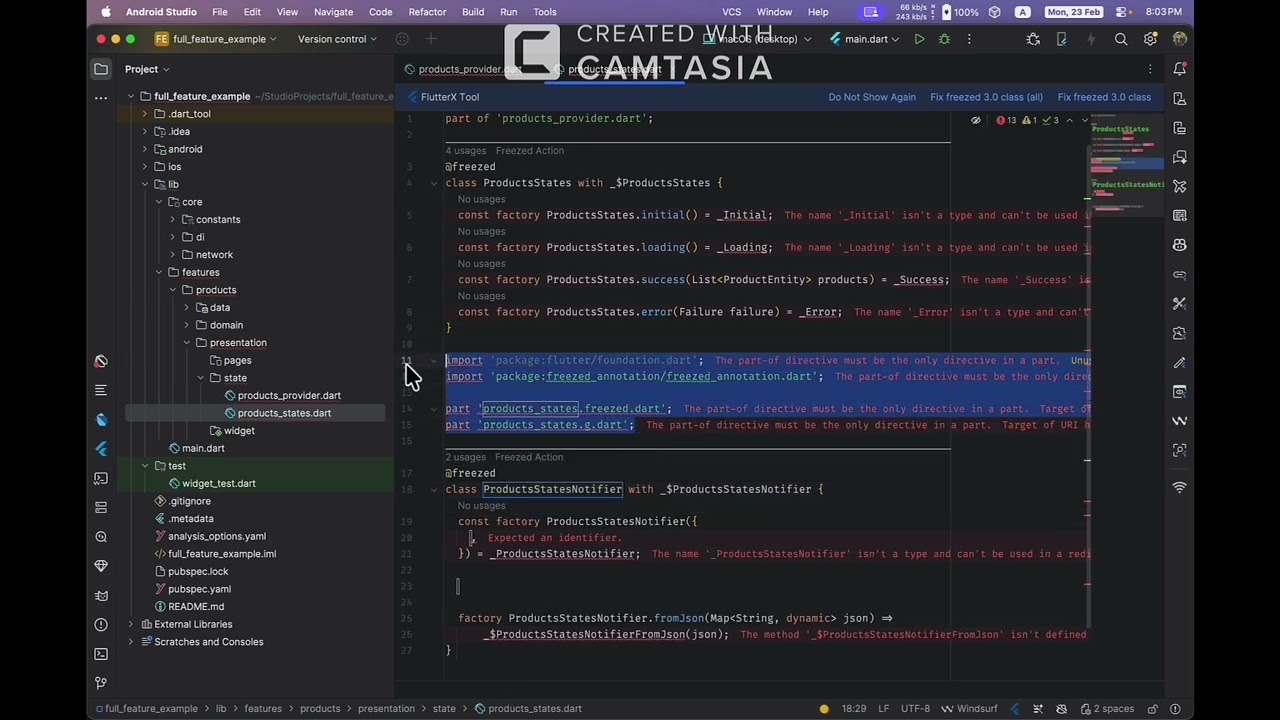Open the Logcat cat-face icon

tap(101, 596)
